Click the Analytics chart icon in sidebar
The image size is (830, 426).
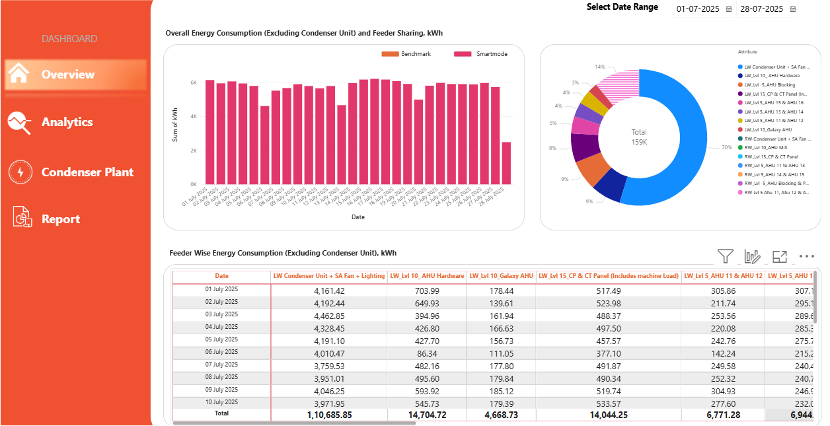(x=20, y=122)
